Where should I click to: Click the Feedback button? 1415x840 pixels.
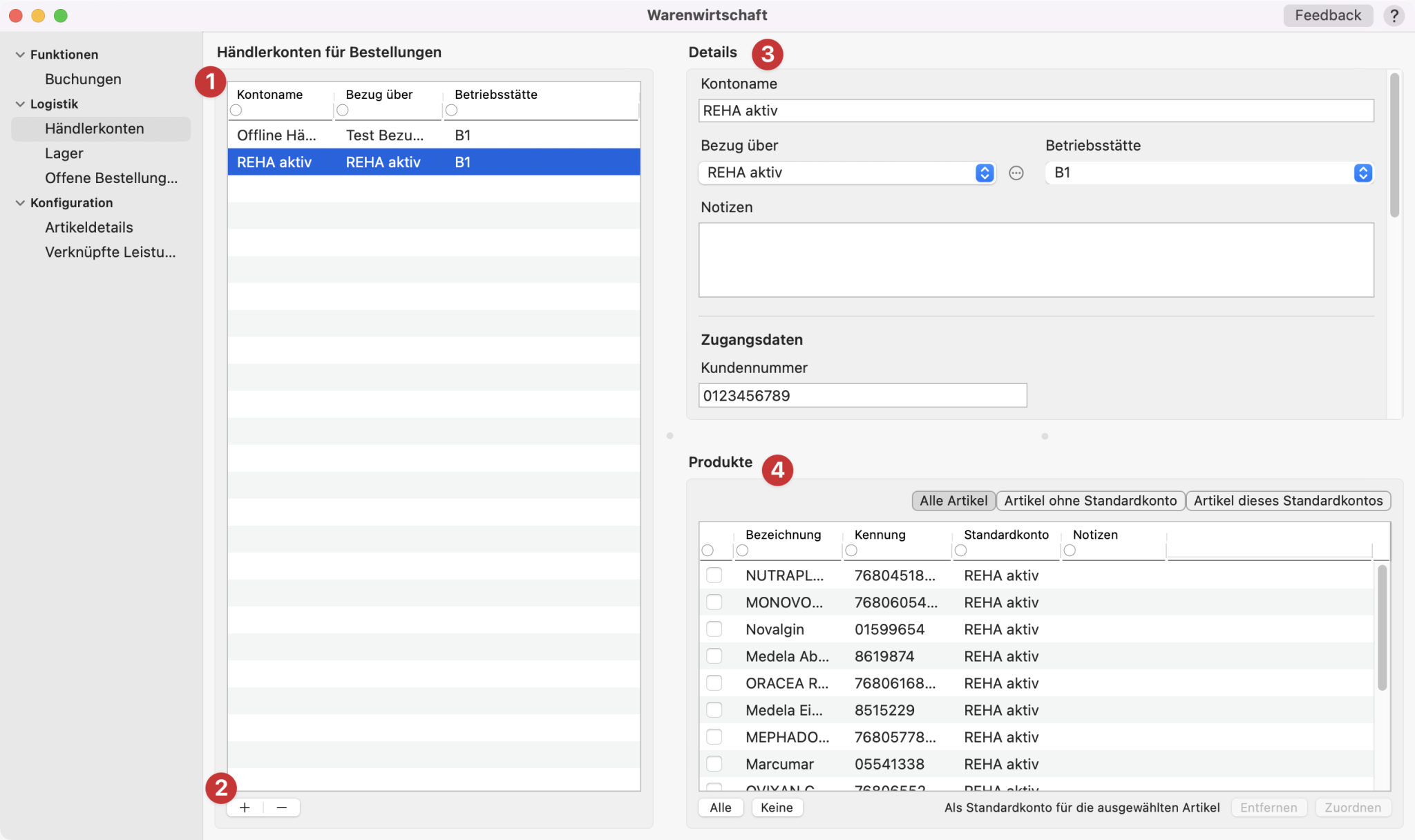point(1327,15)
